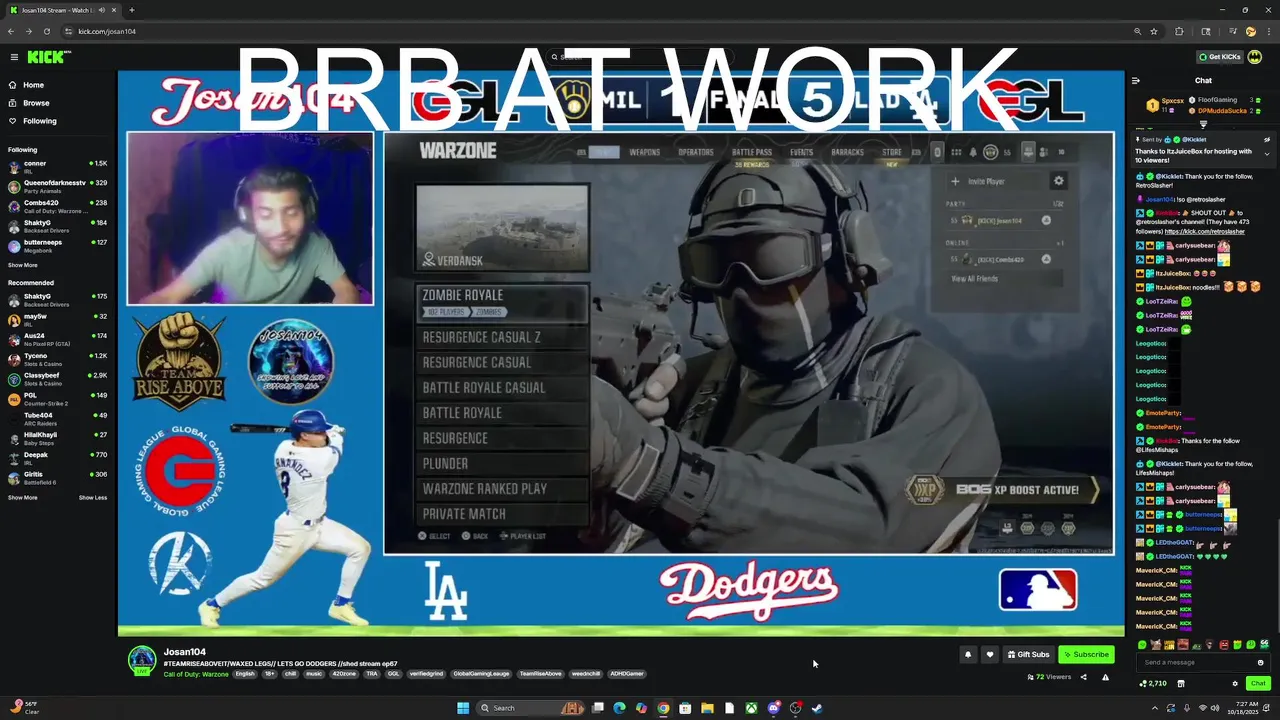Select the English tag
This screenshot has height=720, width=1280.
[x=245, y=674]
